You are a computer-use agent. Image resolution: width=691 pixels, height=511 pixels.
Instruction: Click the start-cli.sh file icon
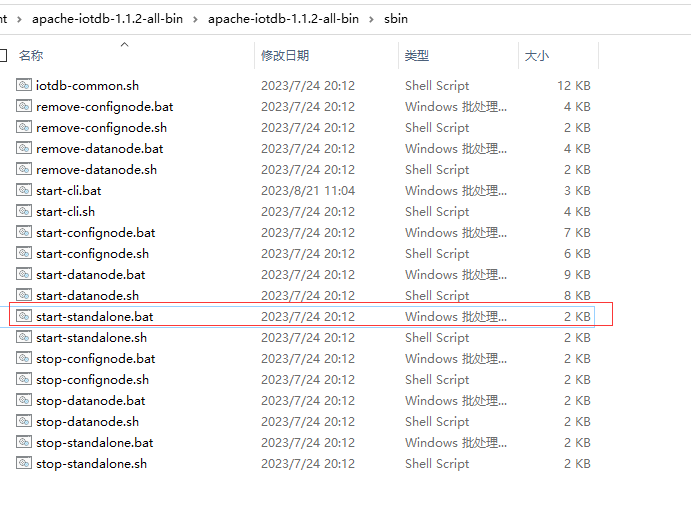pyautogui.click(x=24, y=211)
